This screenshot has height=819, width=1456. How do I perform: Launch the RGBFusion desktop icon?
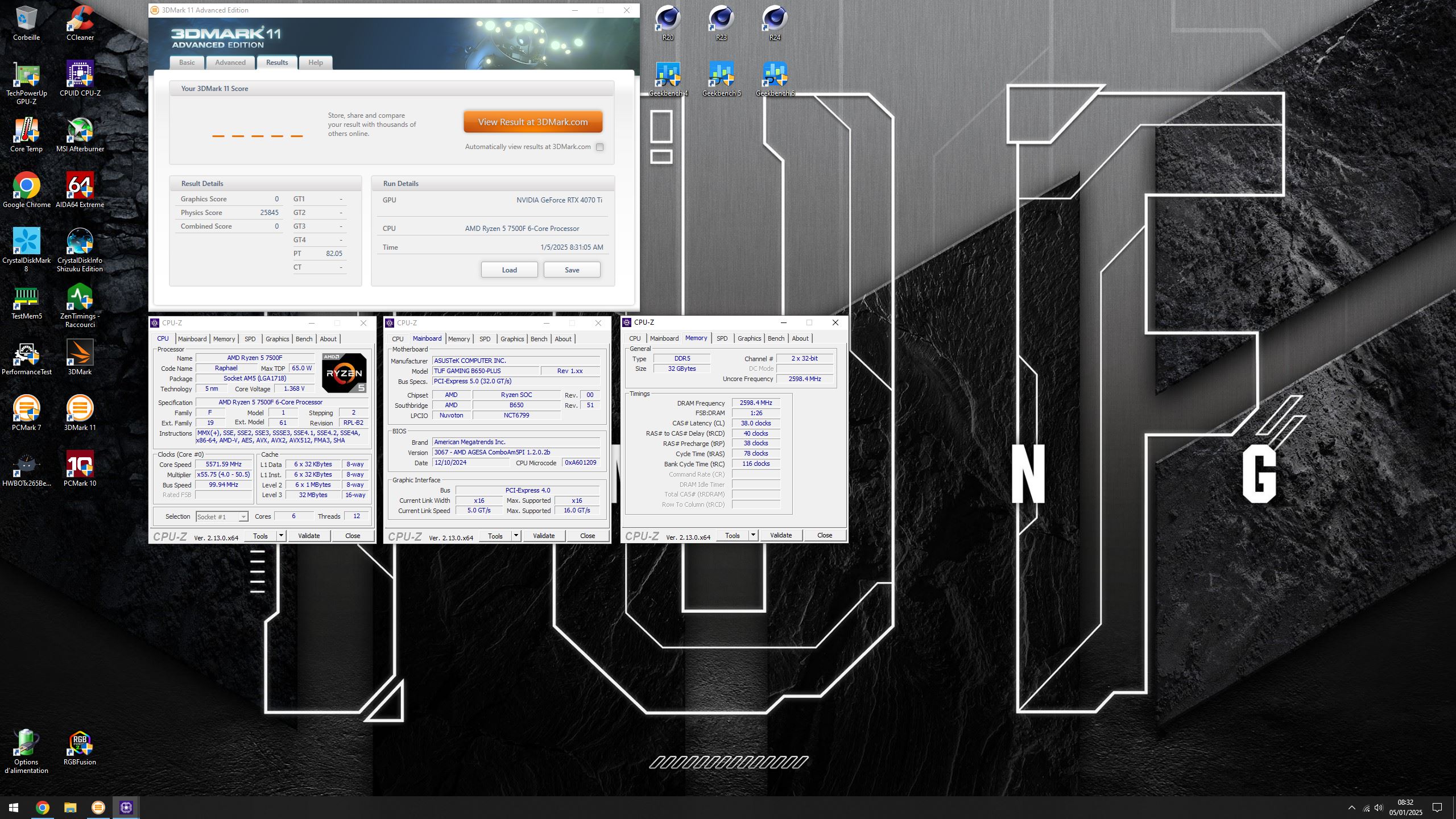(80, 748)
